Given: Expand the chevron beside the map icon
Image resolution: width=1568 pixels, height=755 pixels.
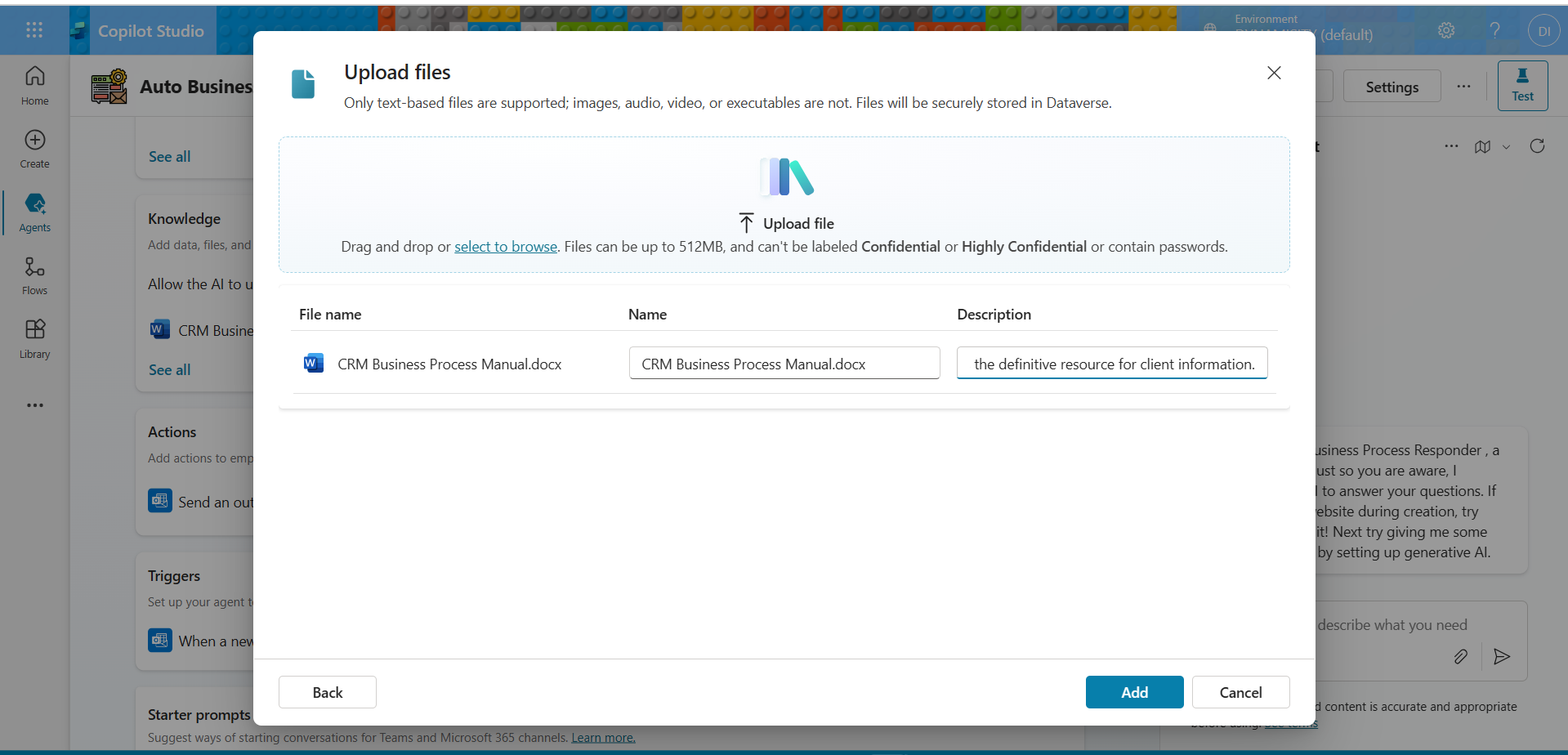Looking at the screenshot, I should [x=1506, y=147].
